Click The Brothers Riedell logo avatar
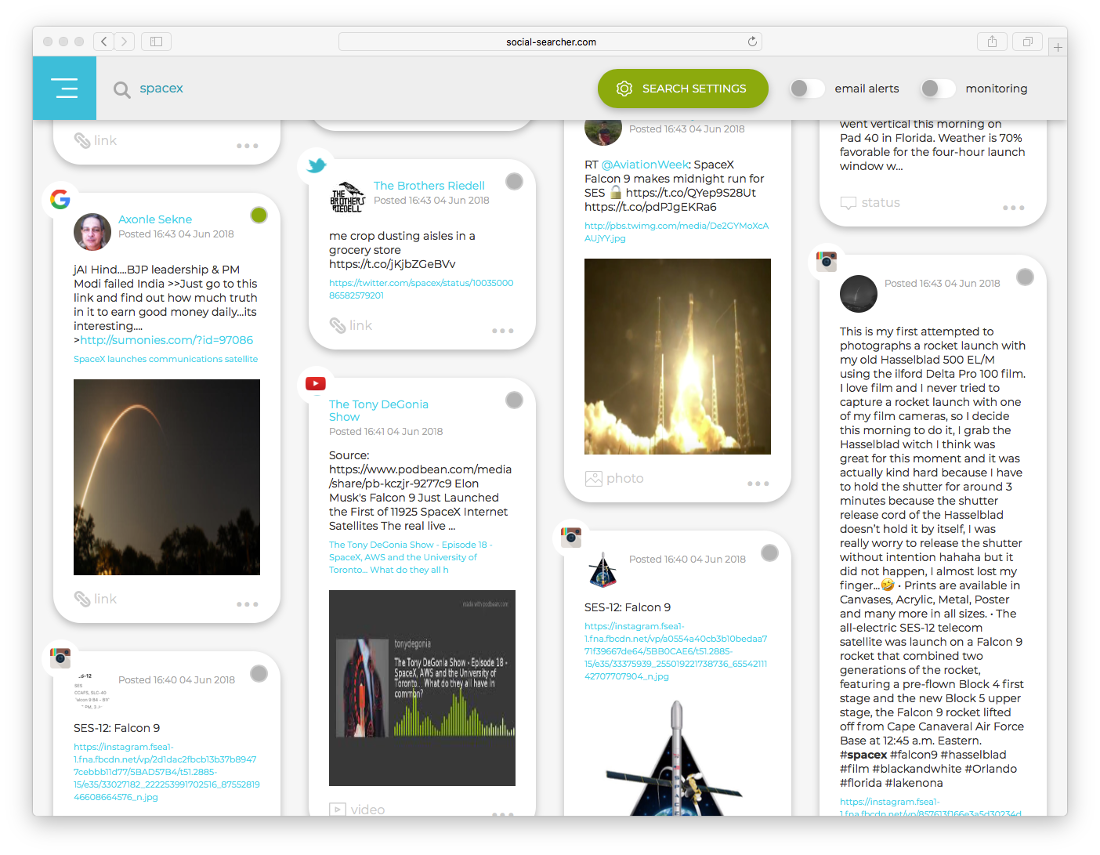 pos(347,198)
